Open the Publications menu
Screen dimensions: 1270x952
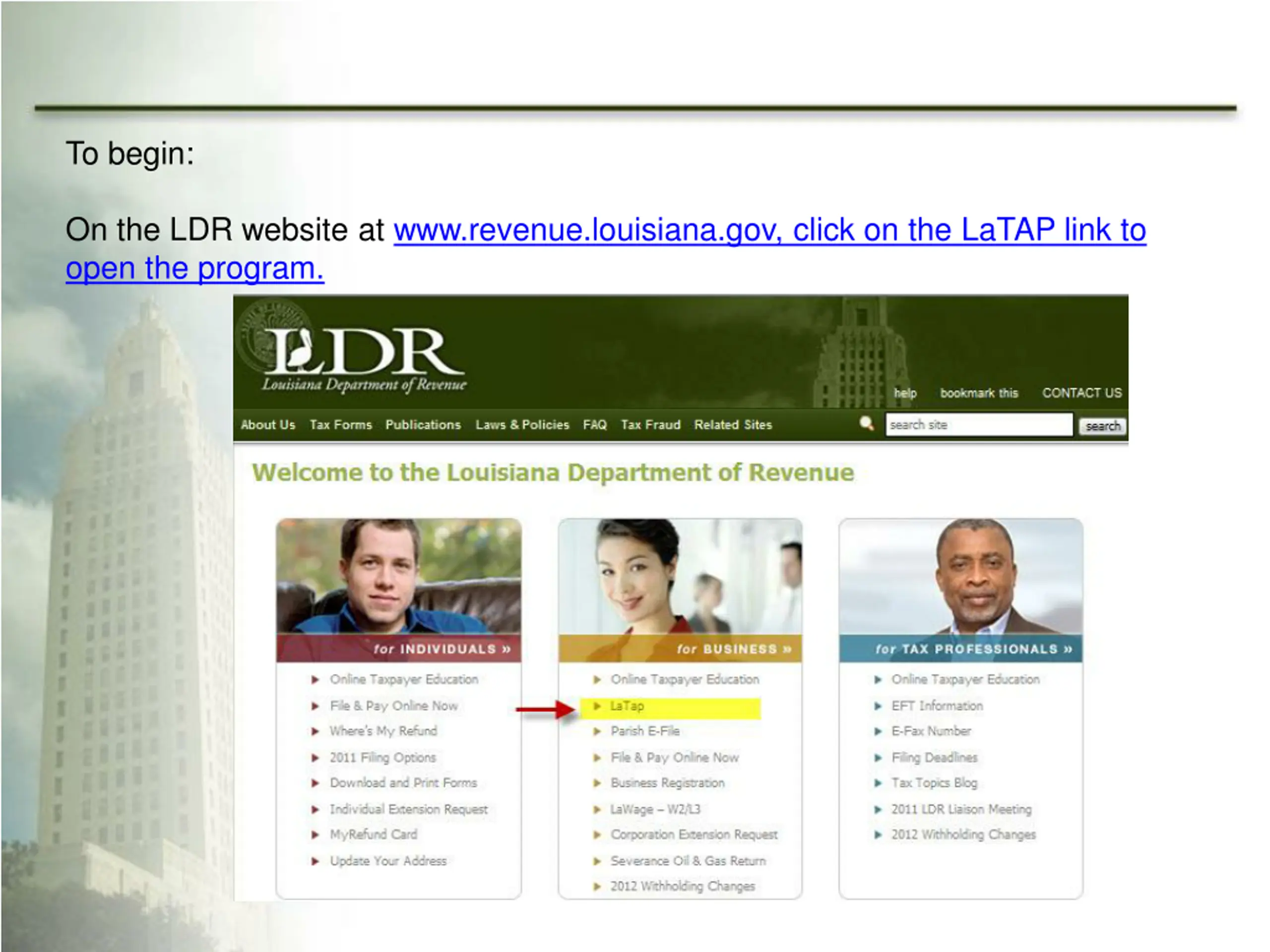point(423,424)
